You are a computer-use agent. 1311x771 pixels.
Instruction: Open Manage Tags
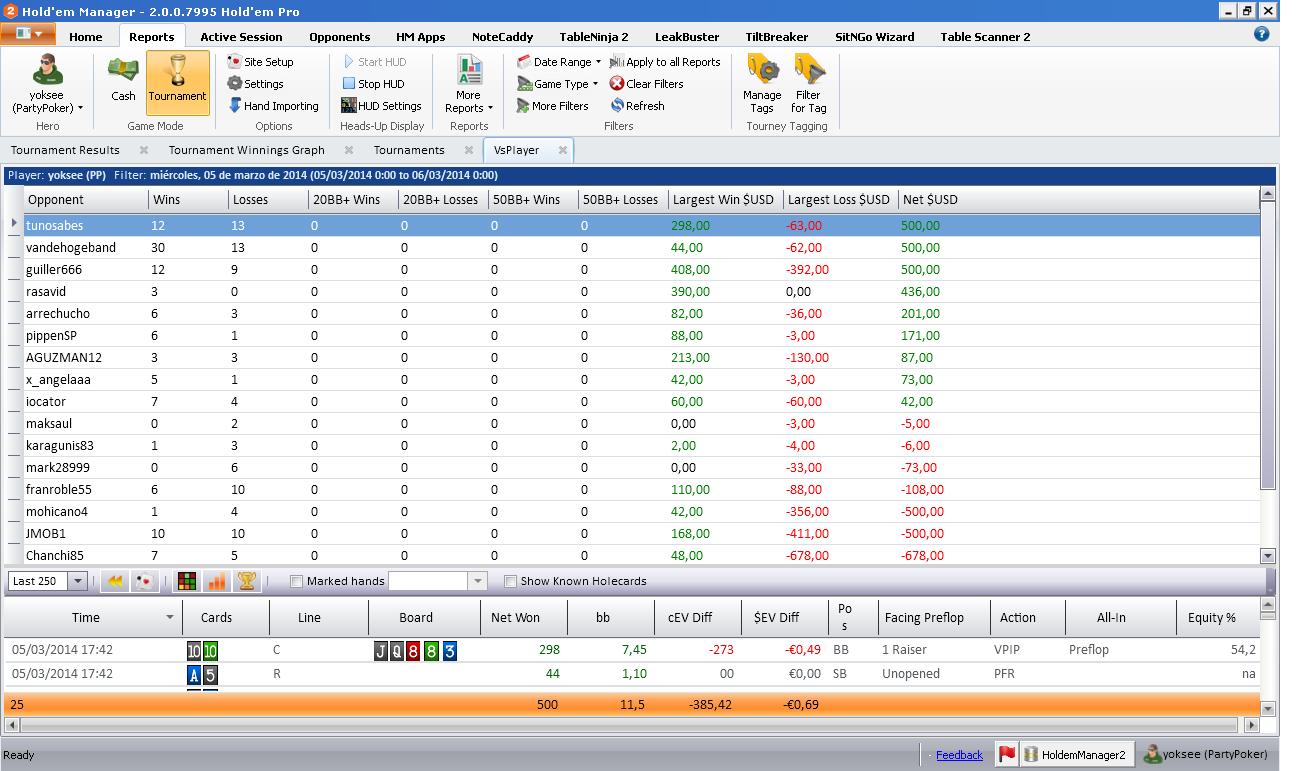pos(762,84)
